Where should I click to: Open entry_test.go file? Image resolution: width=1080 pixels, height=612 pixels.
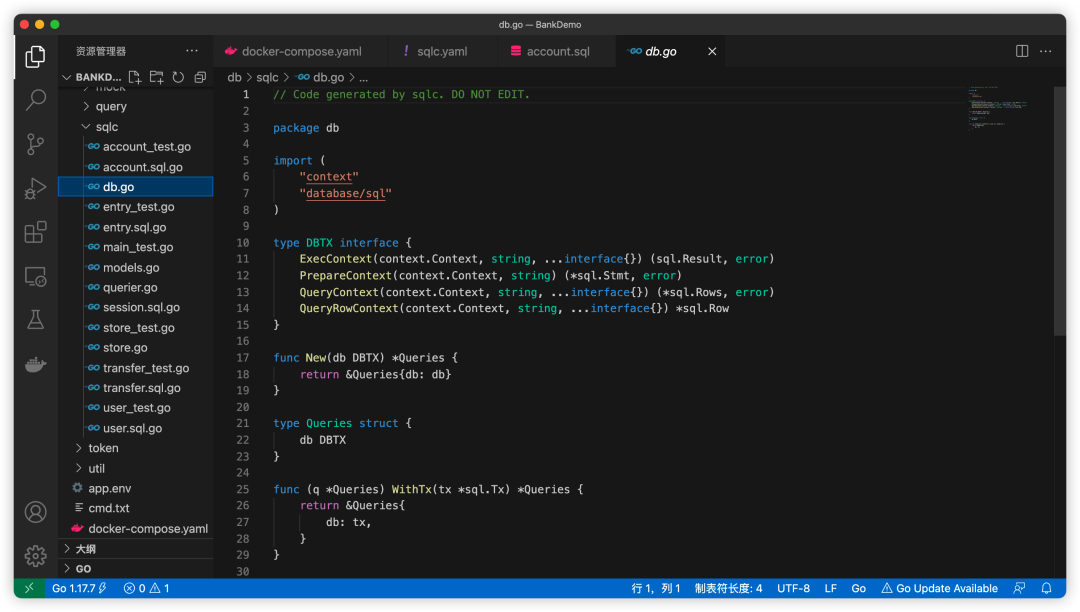tap(136, 207)
